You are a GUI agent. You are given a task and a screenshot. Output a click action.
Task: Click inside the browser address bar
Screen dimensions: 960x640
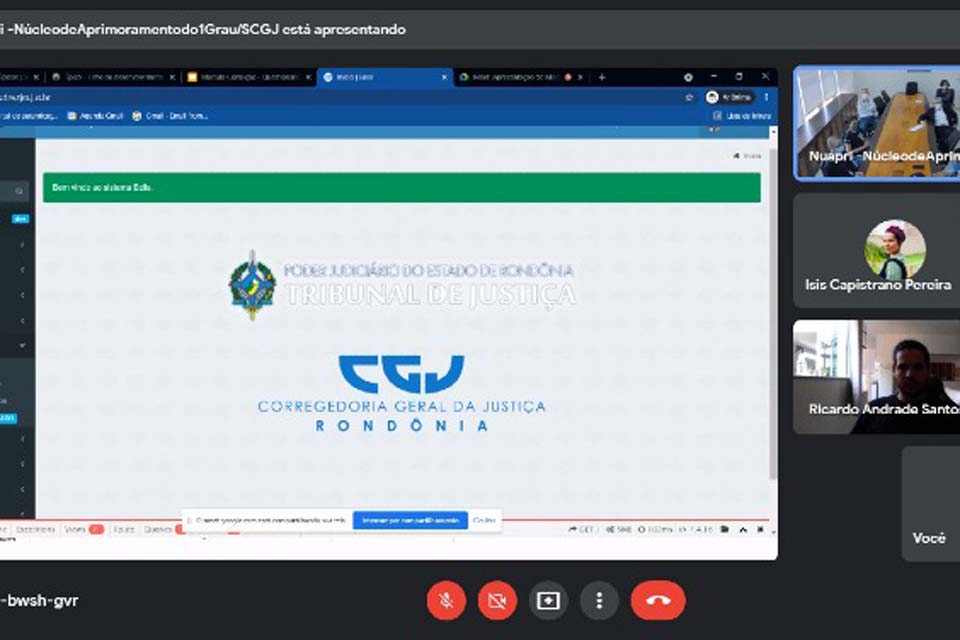coord(300,97)
